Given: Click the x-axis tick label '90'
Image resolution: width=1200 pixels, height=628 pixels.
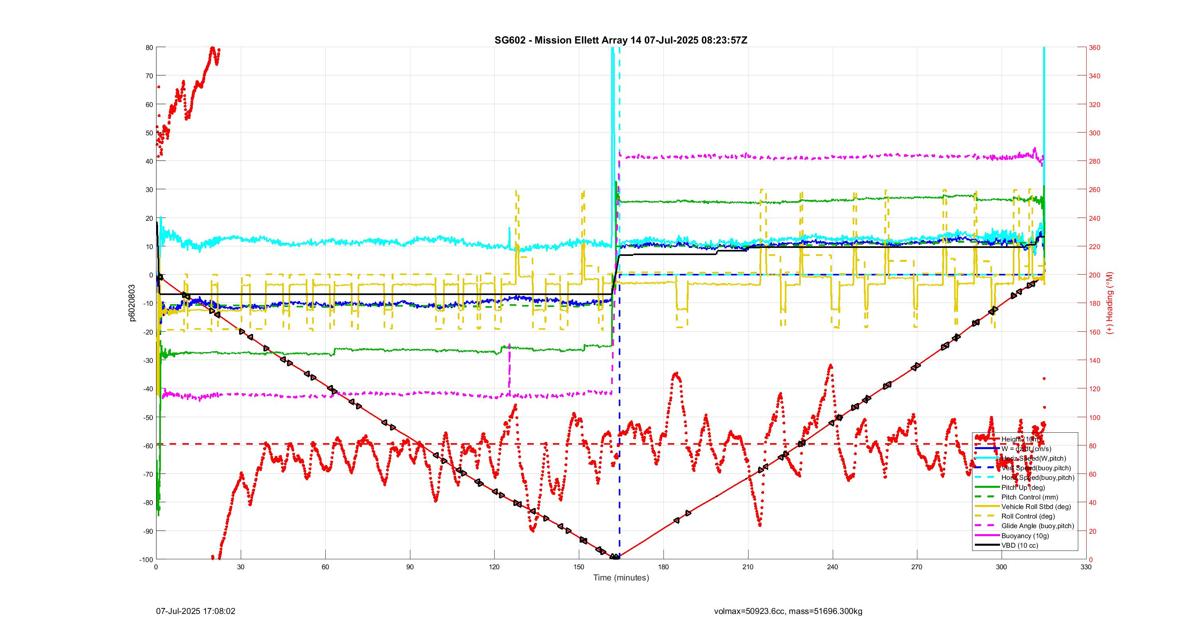Looking at the screenshot, I should (x=410, y=567).
